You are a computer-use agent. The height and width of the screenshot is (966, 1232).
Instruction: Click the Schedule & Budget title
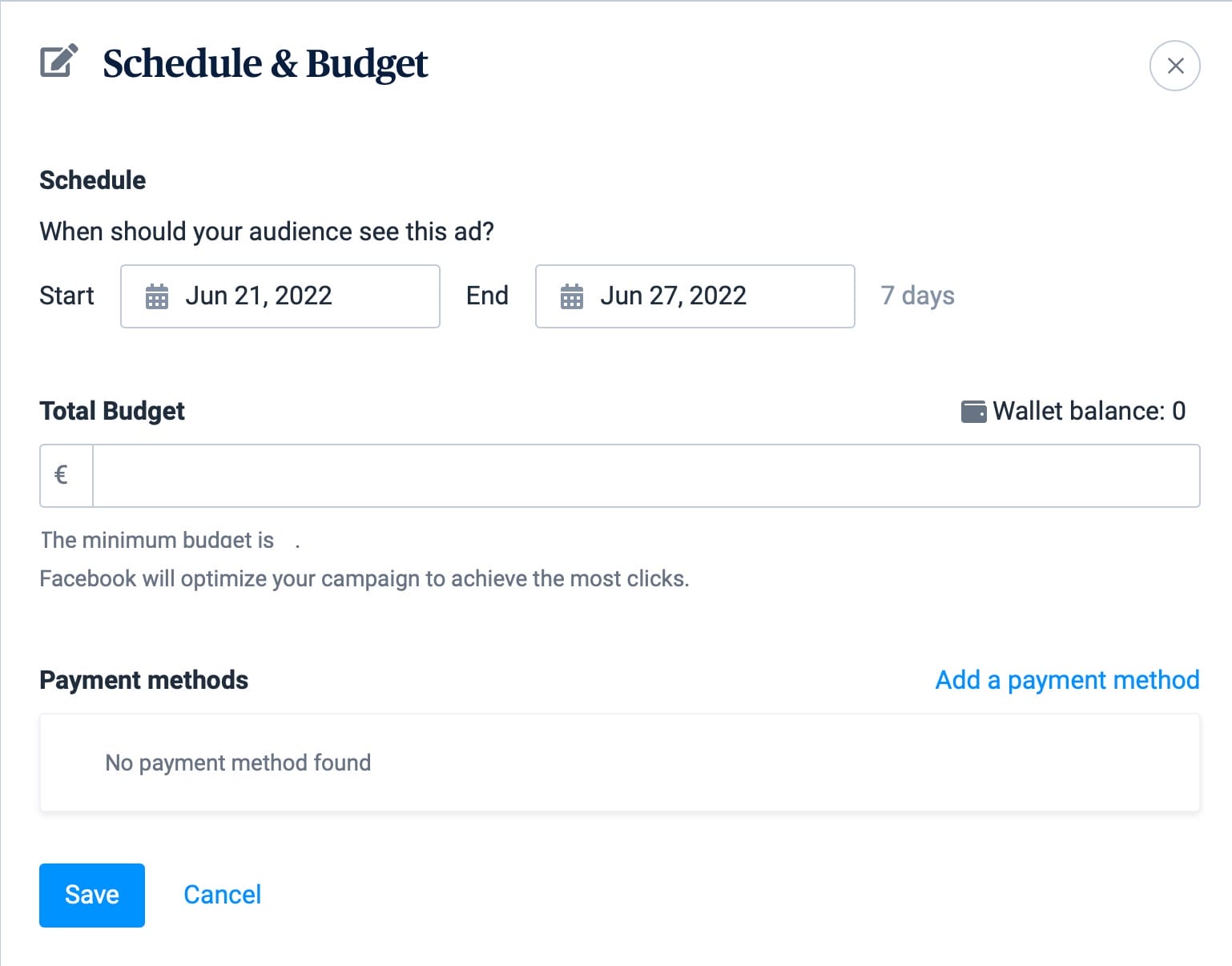(265, 64)
